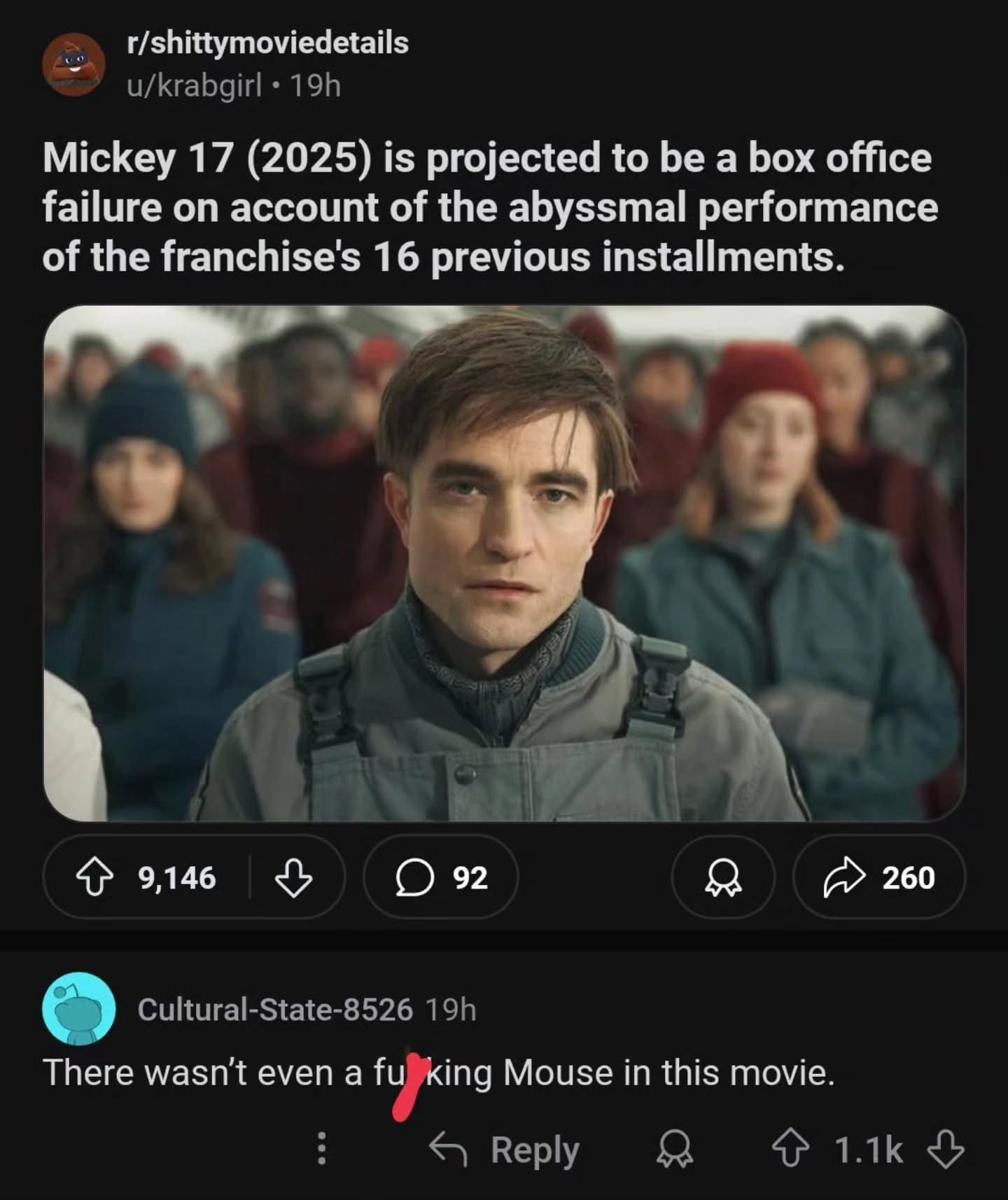
Task: Downvote the Mickey 17 post
Action: point(293,878)
